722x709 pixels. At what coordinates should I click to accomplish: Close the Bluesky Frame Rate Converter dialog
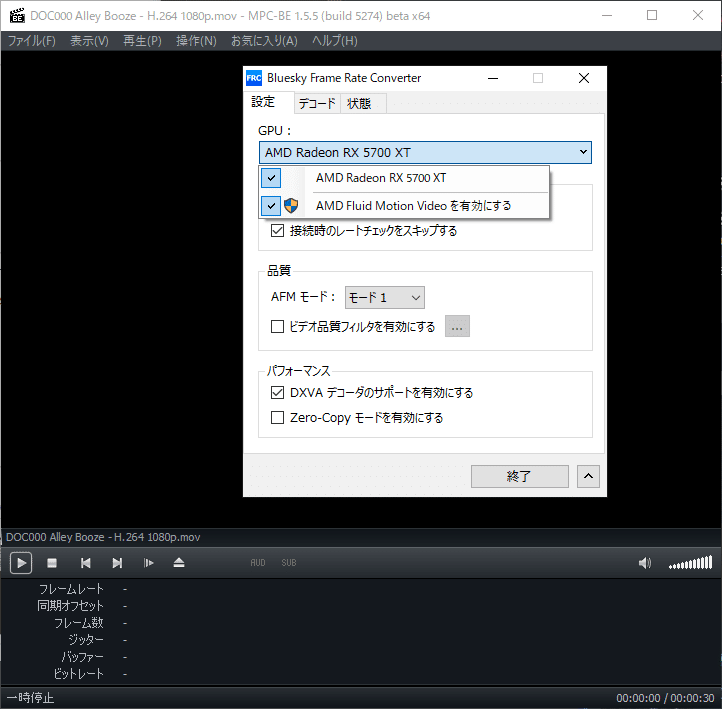point(583,78)
